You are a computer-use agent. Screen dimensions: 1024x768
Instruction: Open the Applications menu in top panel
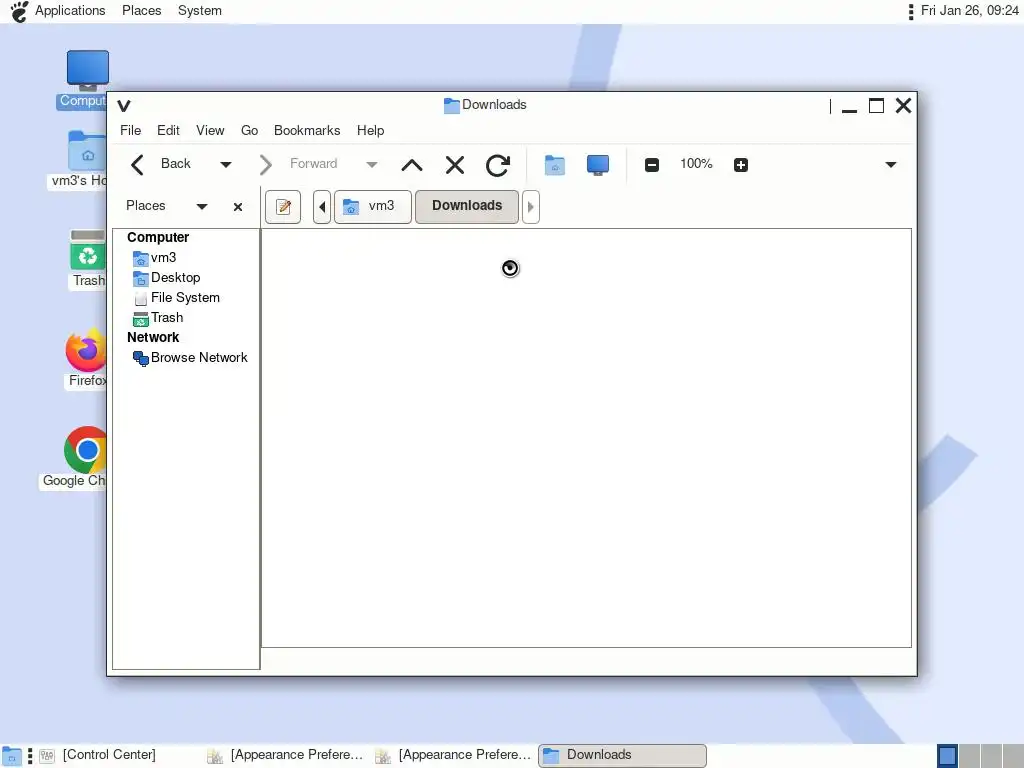click(70, 10)
